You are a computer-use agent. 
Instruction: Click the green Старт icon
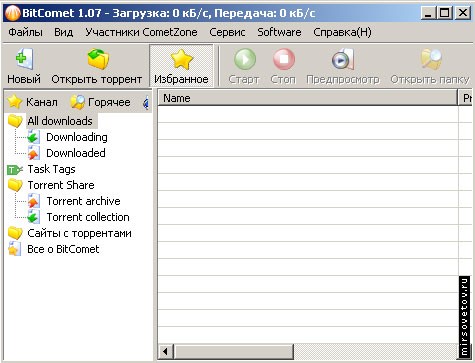tap(245, 59)
